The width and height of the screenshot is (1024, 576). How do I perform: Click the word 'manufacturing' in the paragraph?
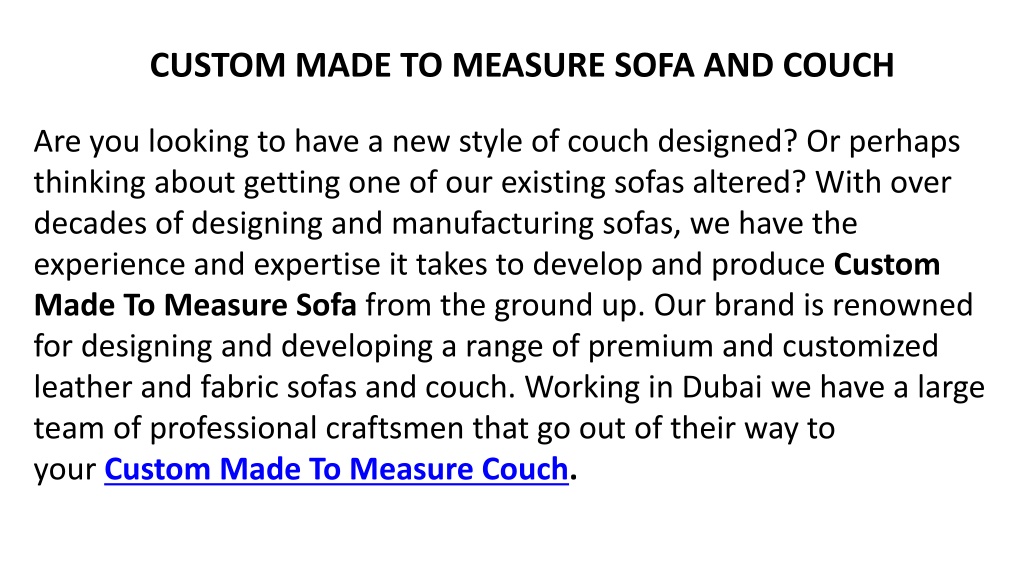492,223
